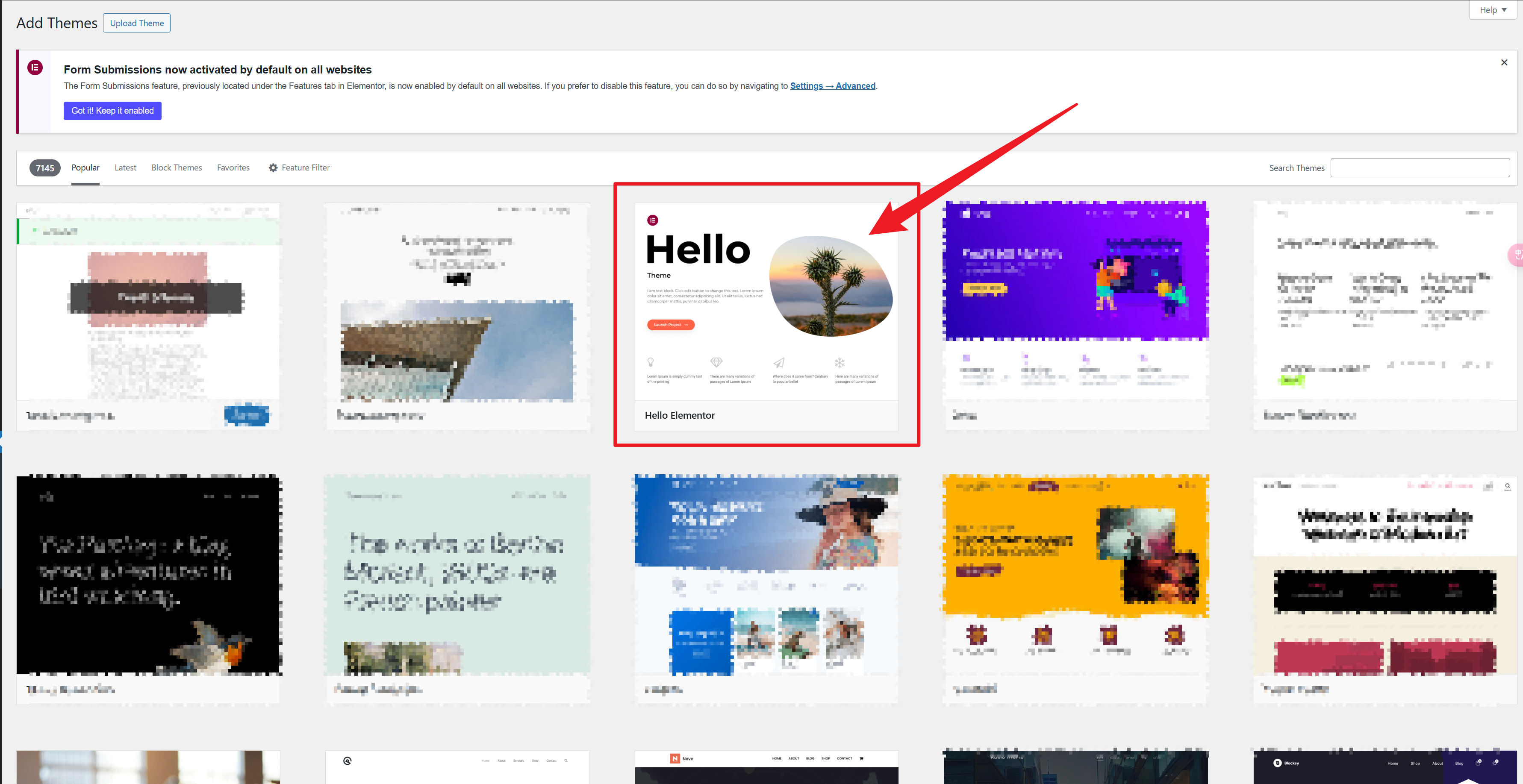Dismiss the Form Submissions notice

[1503, 62]
